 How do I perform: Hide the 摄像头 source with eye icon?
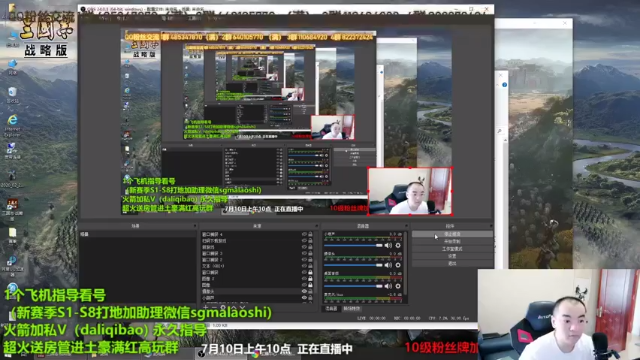coord(304,291)
